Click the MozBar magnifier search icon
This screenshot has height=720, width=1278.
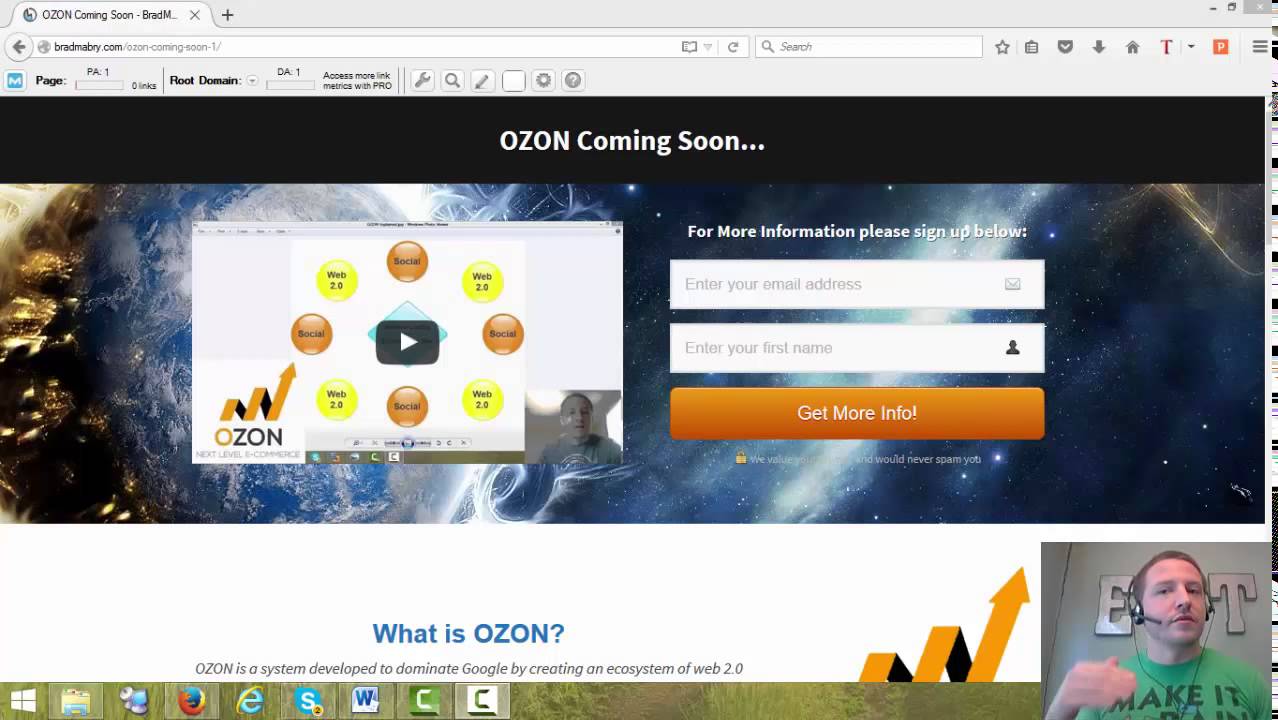(x=452, y=81)
